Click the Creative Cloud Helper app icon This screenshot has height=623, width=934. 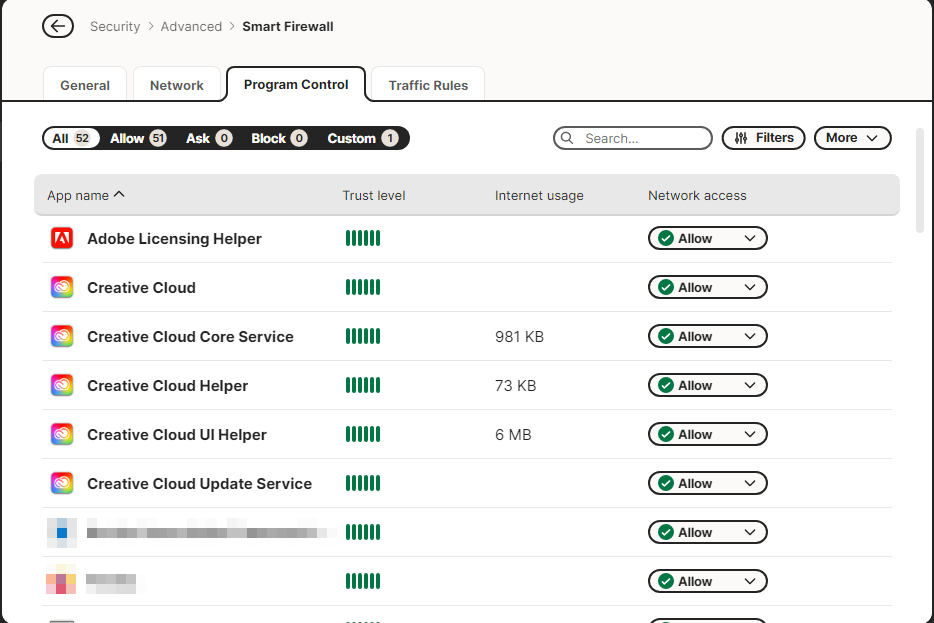coord(62,386)
